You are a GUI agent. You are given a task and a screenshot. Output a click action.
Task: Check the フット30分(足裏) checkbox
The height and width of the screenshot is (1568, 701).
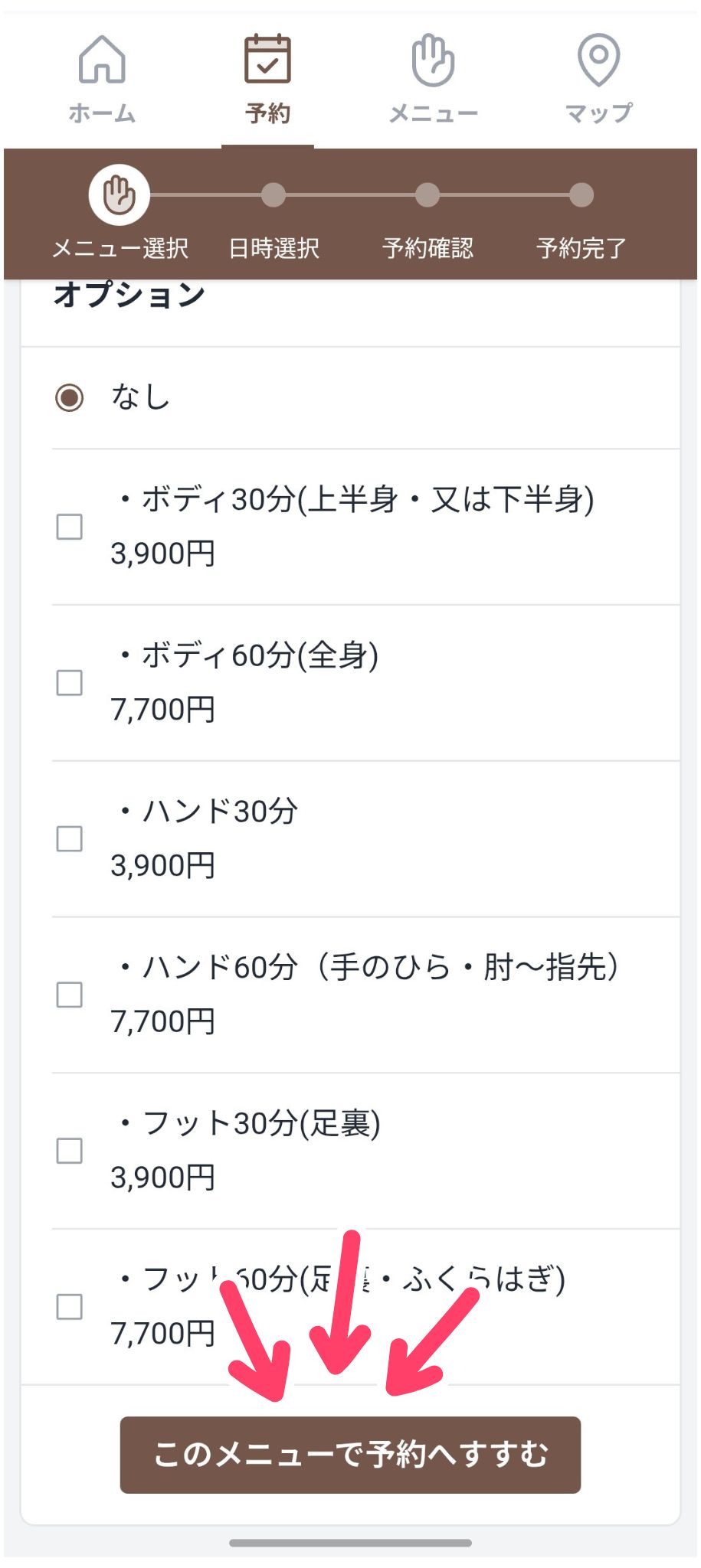(70, 1151)
